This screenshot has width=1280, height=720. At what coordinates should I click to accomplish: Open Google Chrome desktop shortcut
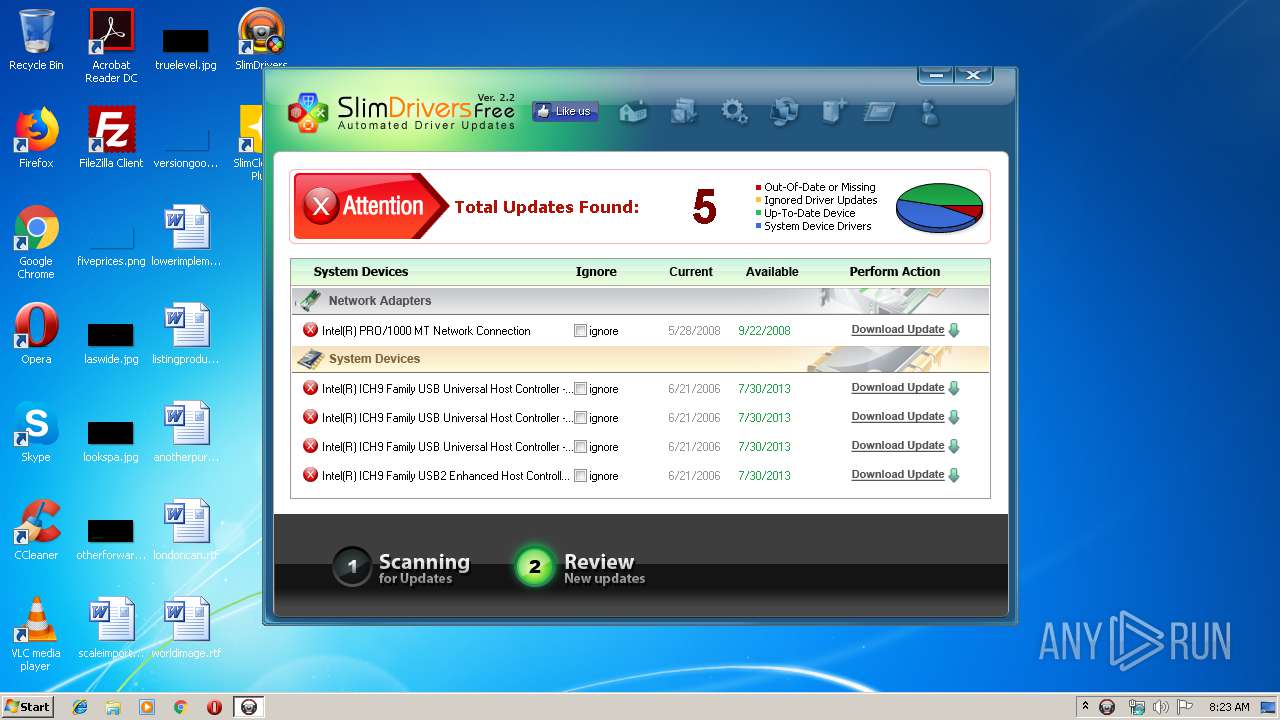[x=36, y=242]
